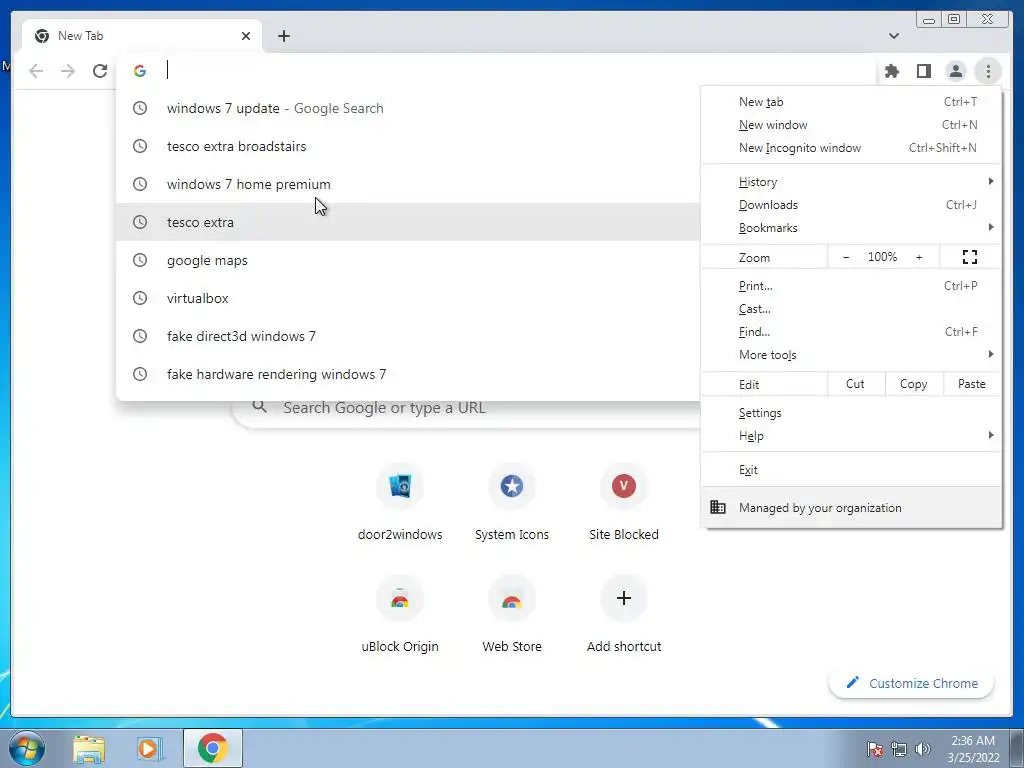
Task: Expand More tools submenu
Action: (x=851, y=355)
